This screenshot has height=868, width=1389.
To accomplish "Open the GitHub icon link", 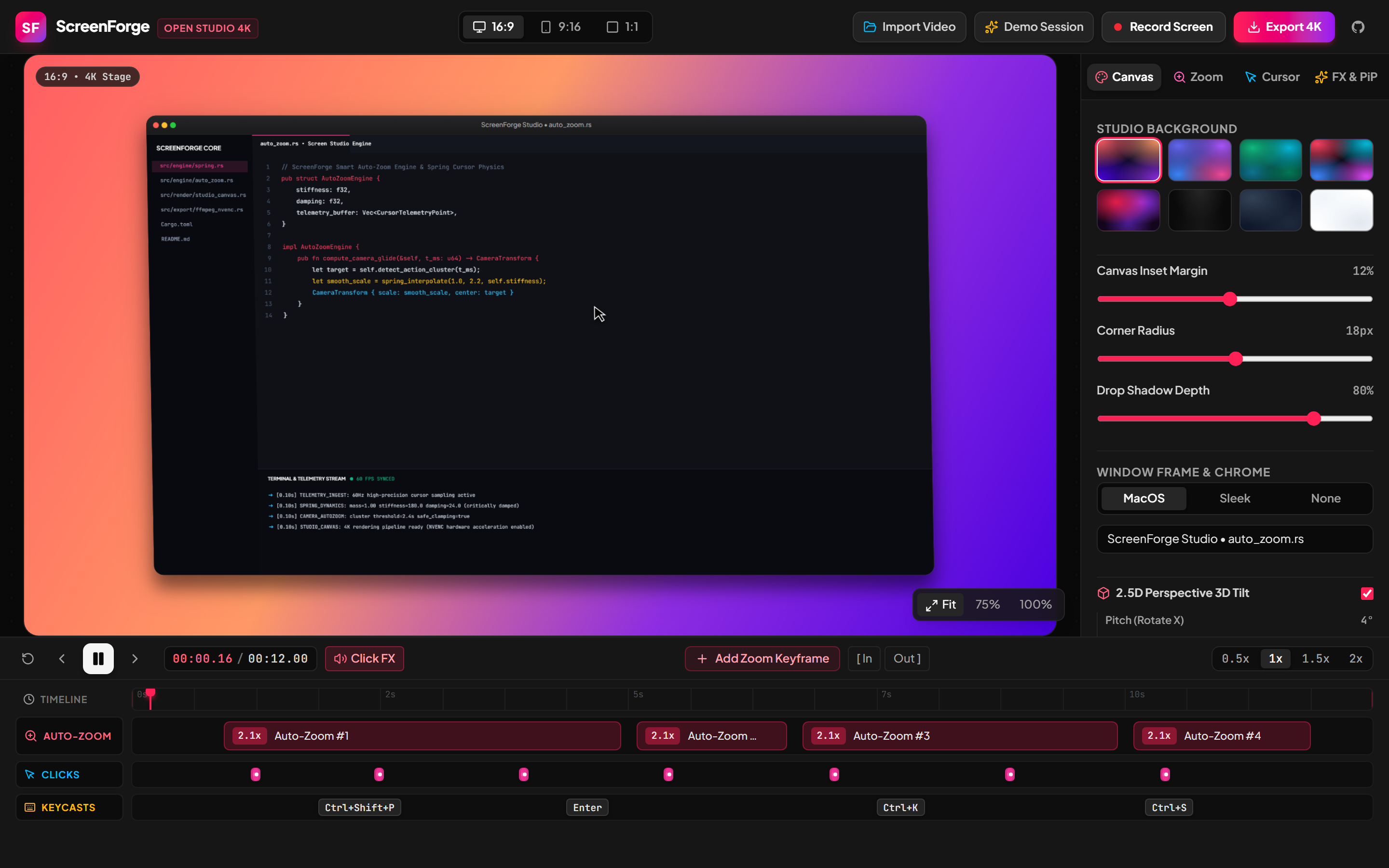I will click(x=1358, y=27).
